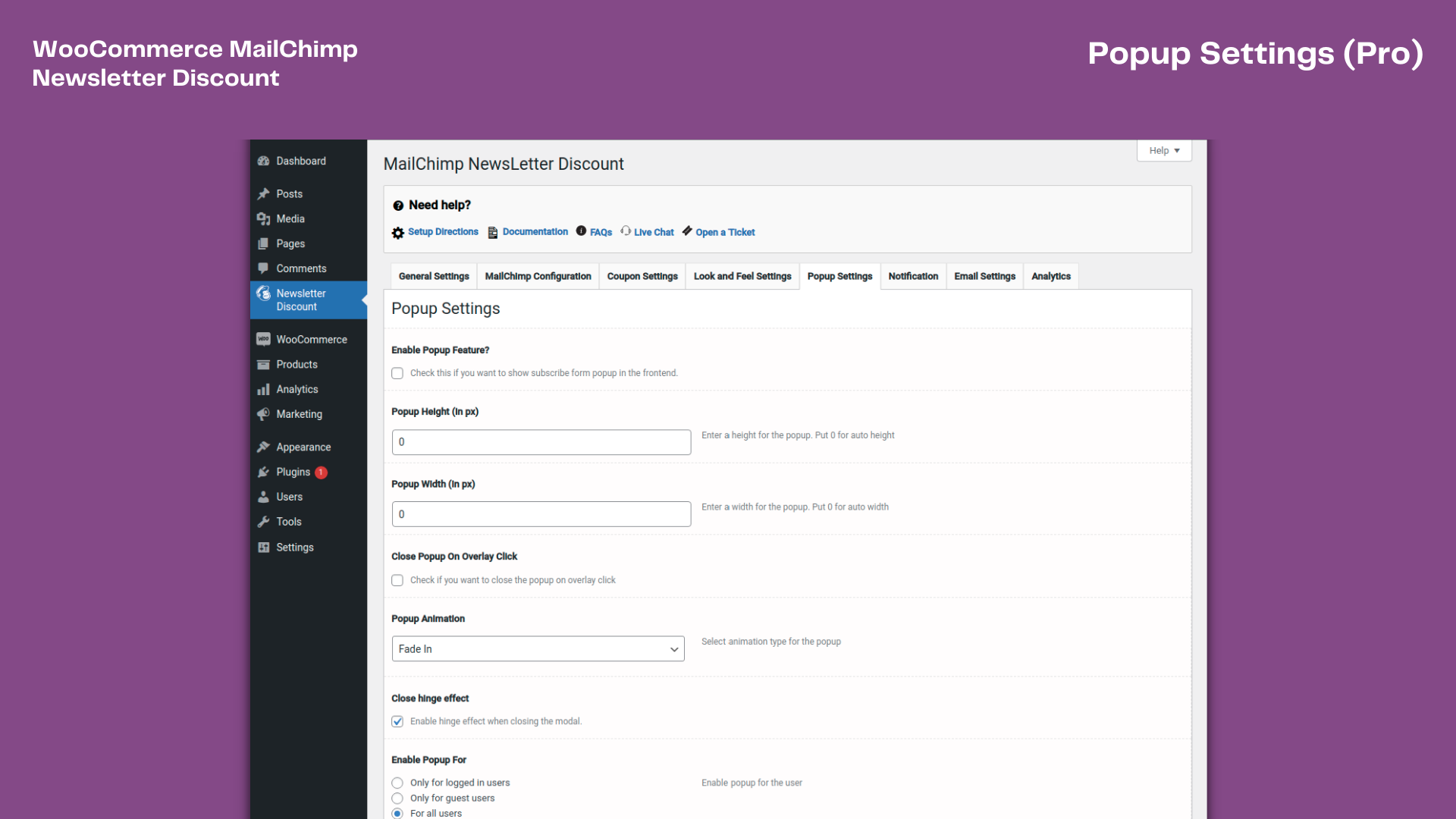This screenshot has width=1456, height=819.
Task: Click the Appearance paintbrush icon
Action: [x=263, y=447]
